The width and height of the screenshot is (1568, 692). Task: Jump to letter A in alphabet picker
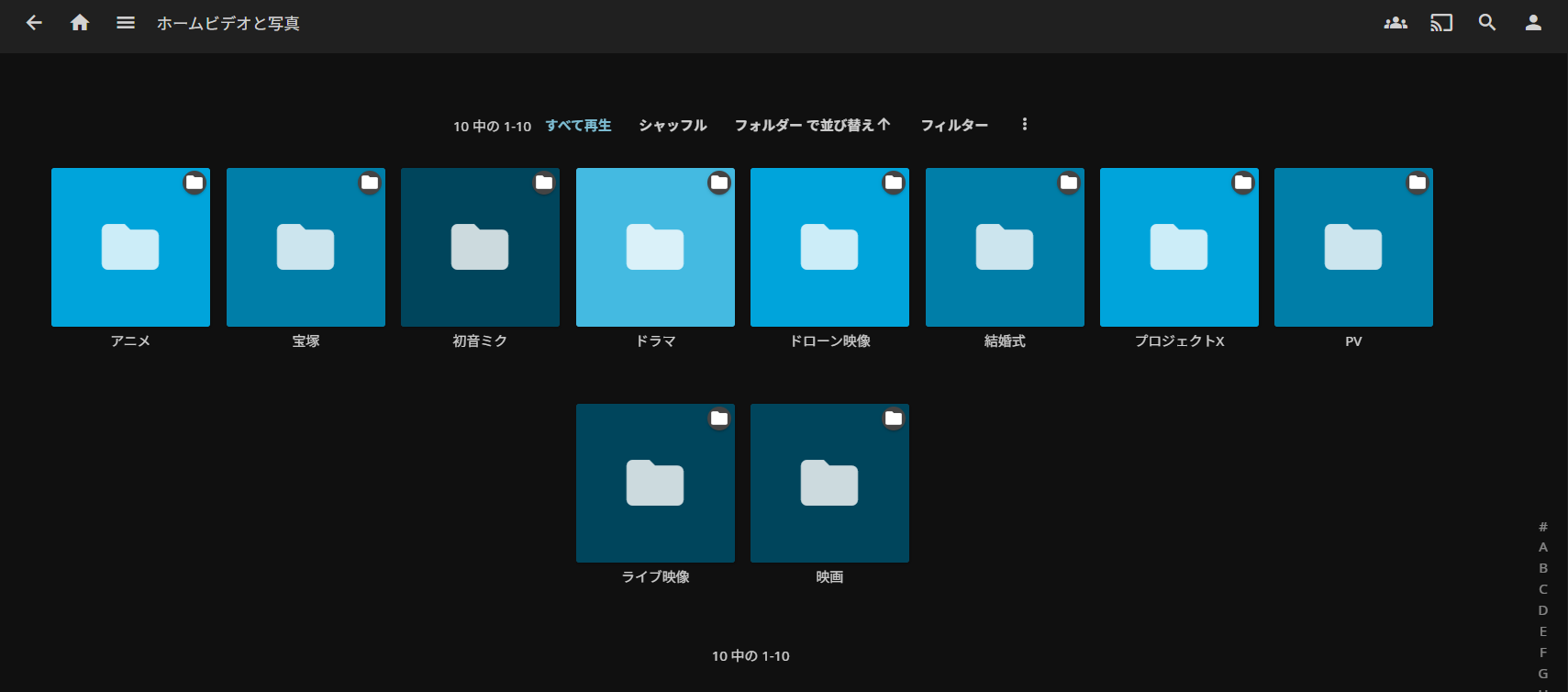[1543, 547]
